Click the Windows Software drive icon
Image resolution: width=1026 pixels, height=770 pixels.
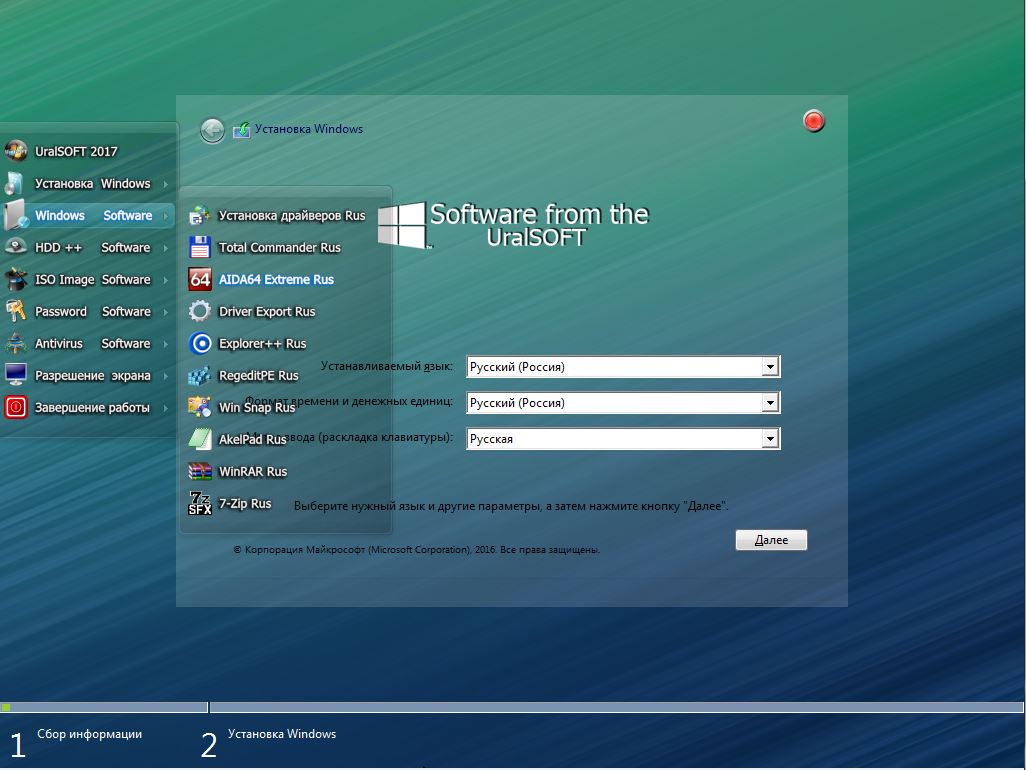[x=16, y=215]
